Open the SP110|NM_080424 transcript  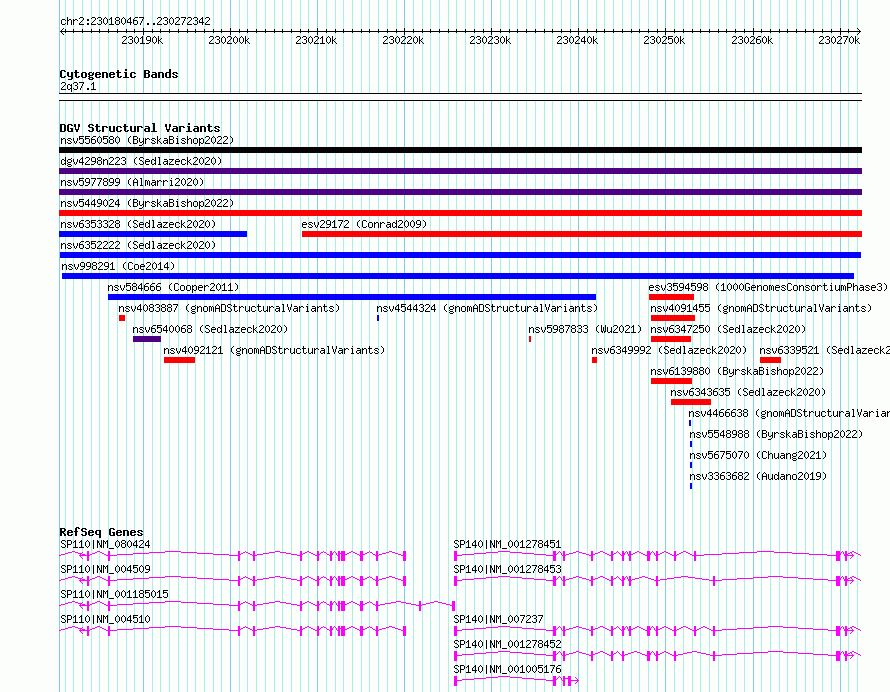(x=233, y=555)
